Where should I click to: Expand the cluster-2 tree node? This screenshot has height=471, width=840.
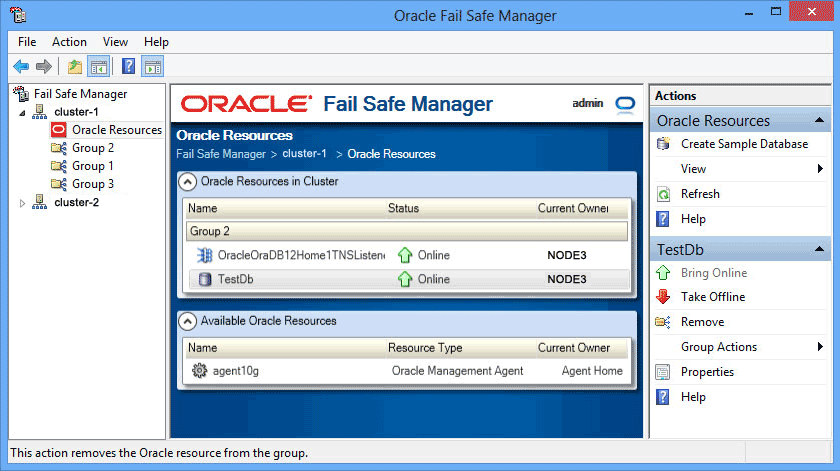point(22,203)
